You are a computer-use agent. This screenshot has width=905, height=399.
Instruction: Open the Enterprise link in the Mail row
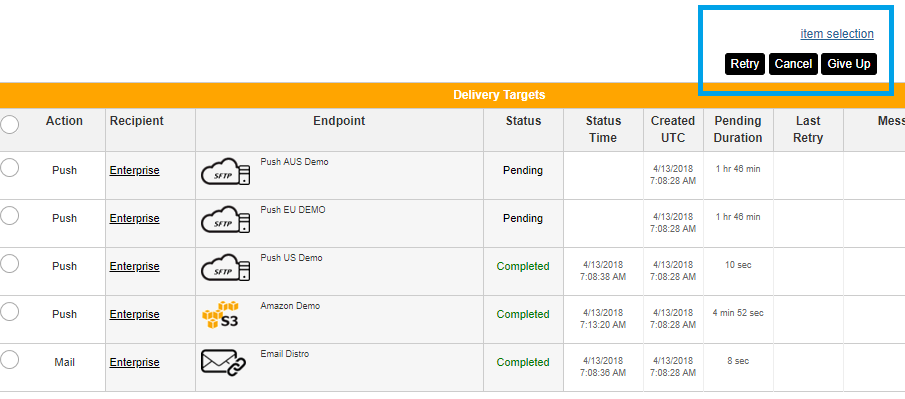pos(134,363)
